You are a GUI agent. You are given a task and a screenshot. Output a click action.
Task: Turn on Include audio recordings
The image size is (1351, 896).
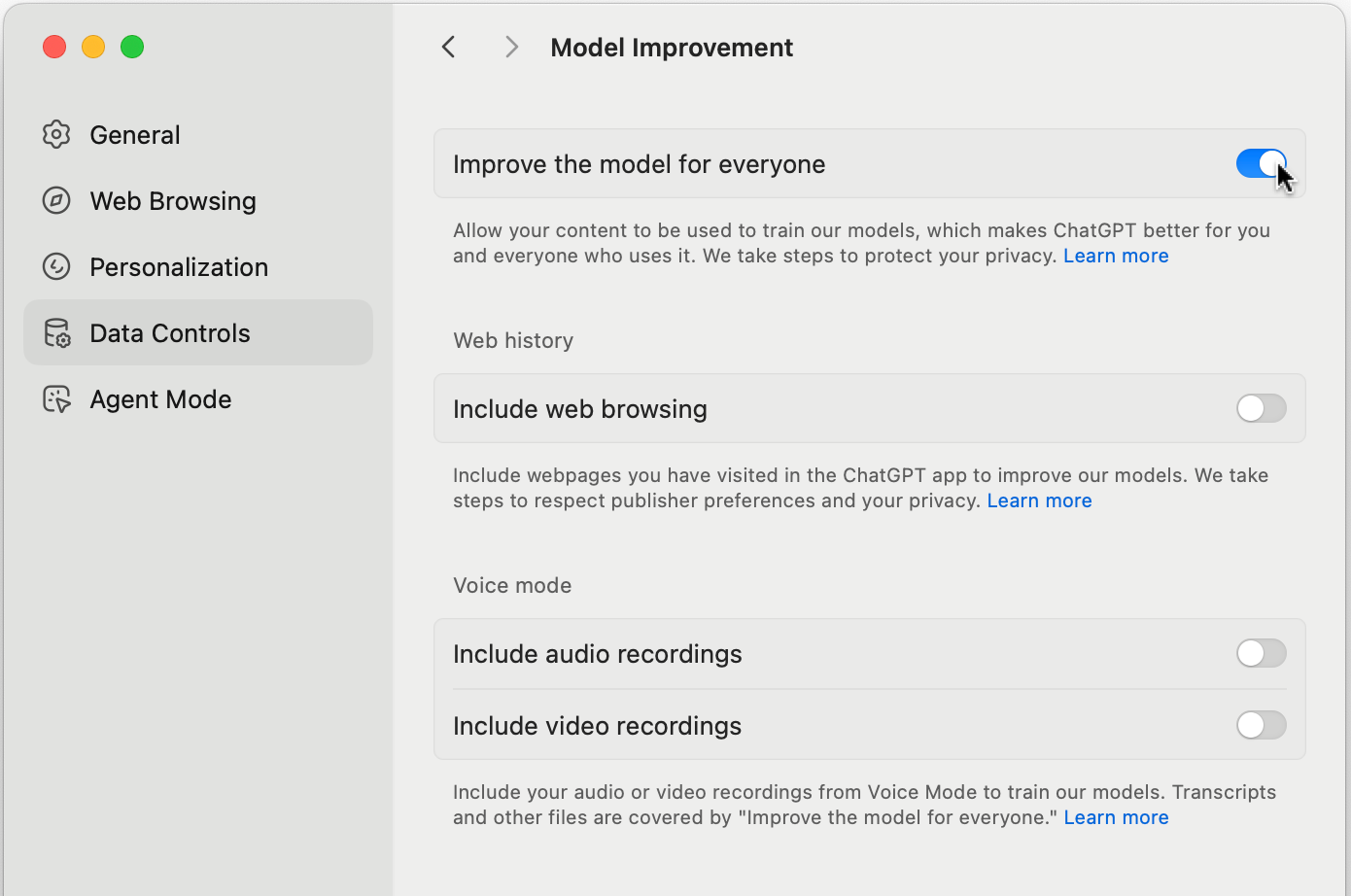point(1261,653)
